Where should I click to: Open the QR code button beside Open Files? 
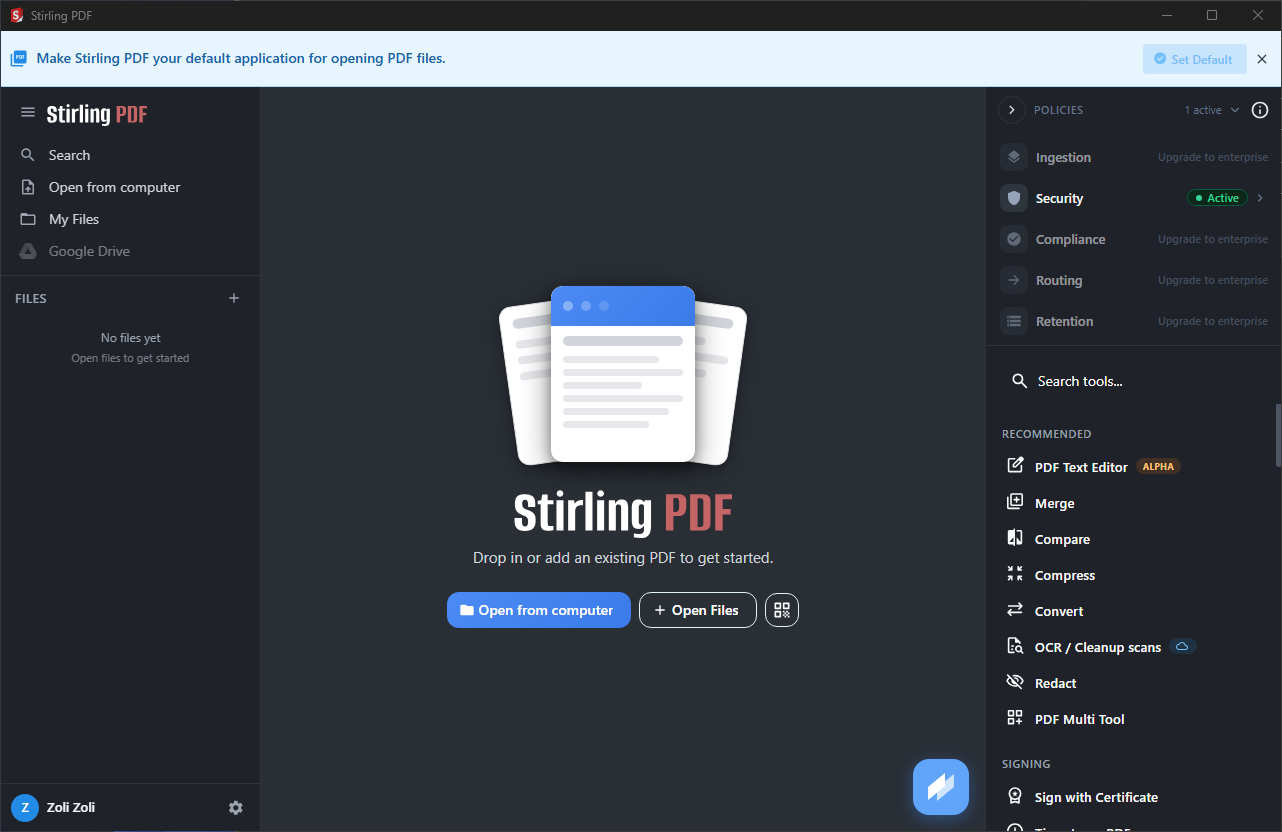point(782,610)
